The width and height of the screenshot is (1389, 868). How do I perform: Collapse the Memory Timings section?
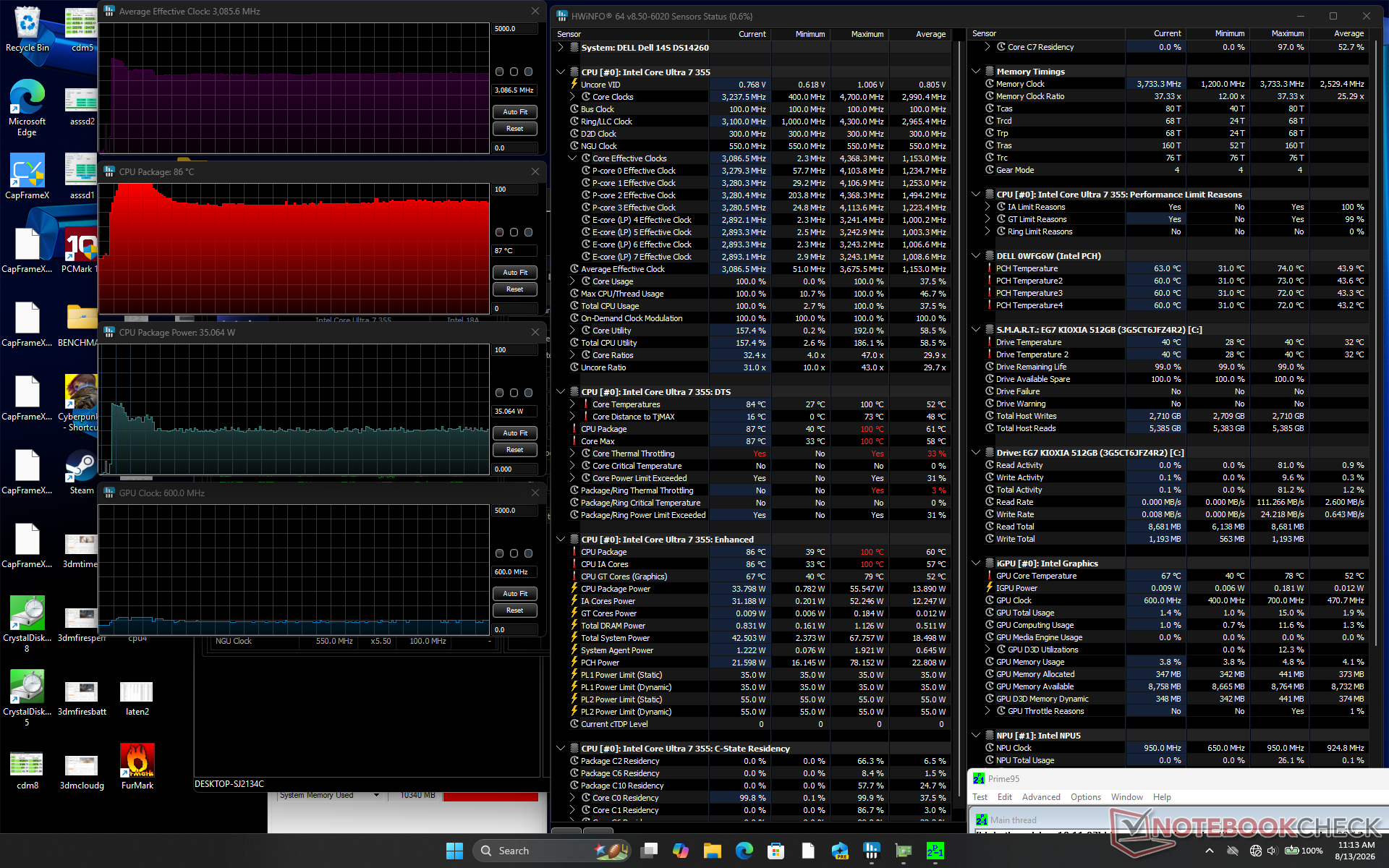point(976,72)
